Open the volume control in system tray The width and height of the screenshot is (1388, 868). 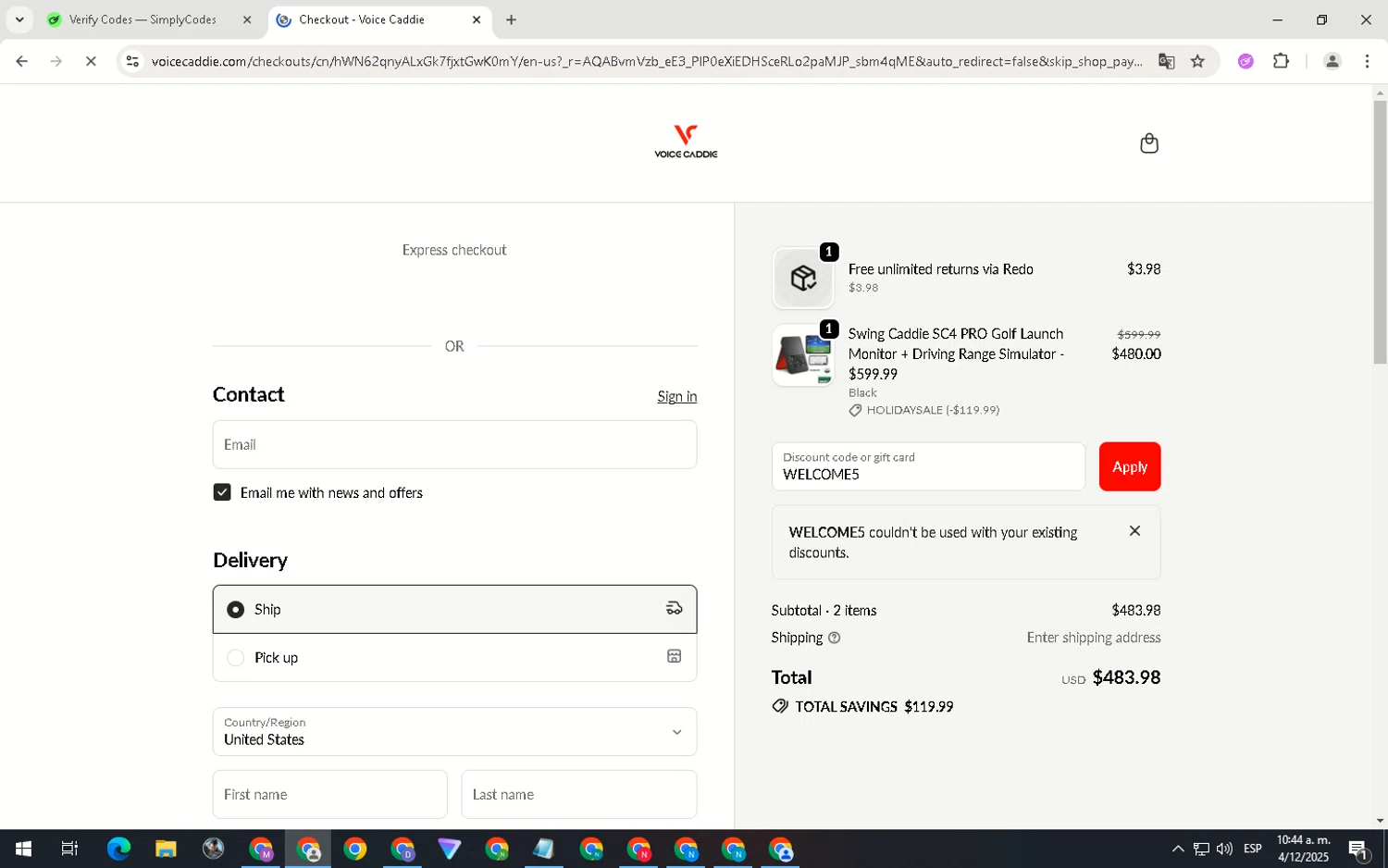pyautogui.click(x=1224, y=849)
